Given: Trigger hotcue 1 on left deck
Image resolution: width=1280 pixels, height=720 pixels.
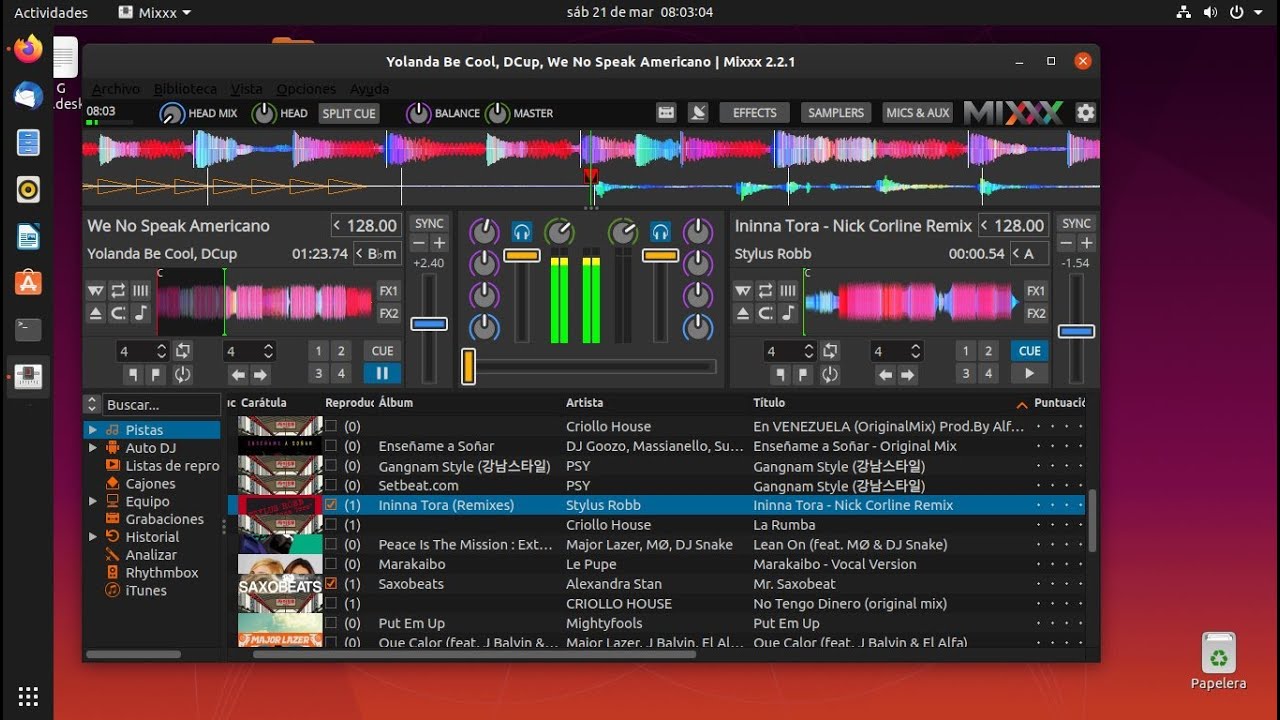Looking at the screenshot, I should (318, 351).
